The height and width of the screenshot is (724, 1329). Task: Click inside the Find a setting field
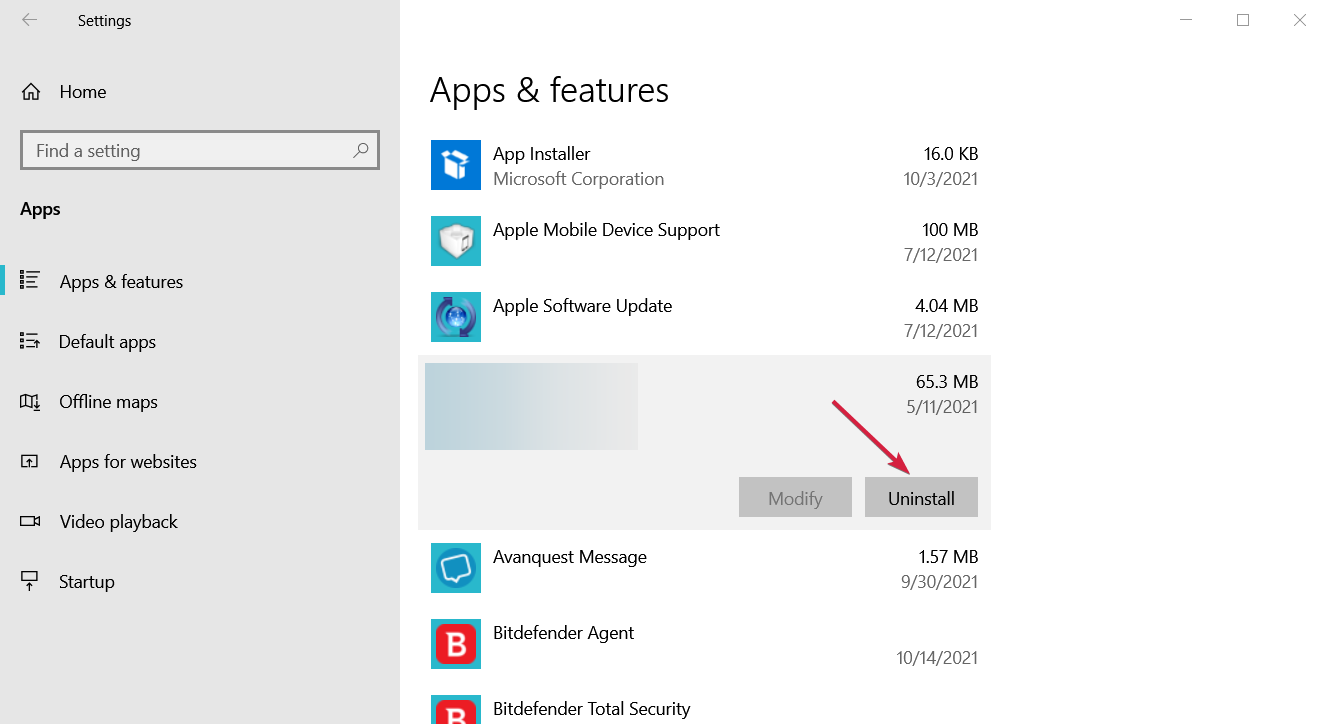pyautogui.click(x=180, y=149)
